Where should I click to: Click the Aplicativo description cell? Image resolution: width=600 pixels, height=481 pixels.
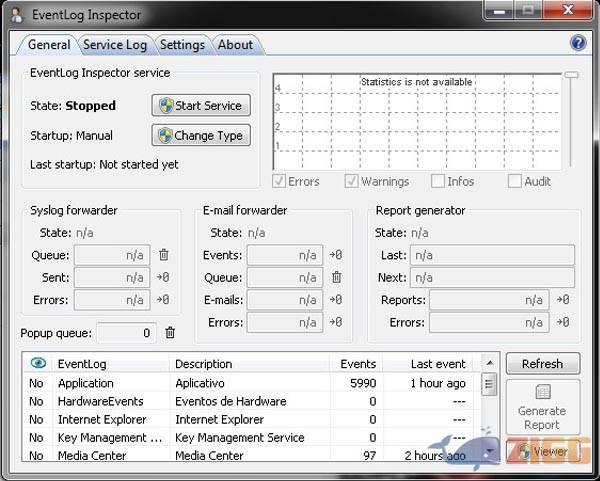[200, 383]
